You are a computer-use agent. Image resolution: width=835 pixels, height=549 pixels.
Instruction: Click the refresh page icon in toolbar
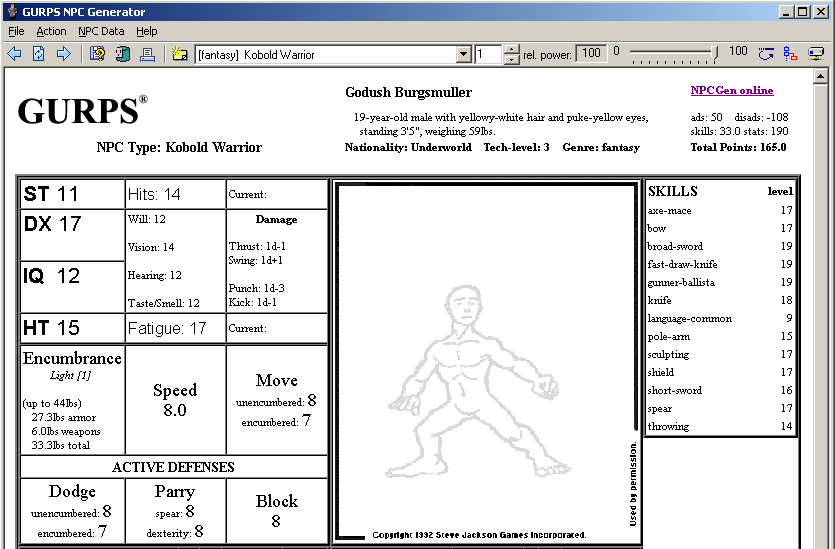39,54
